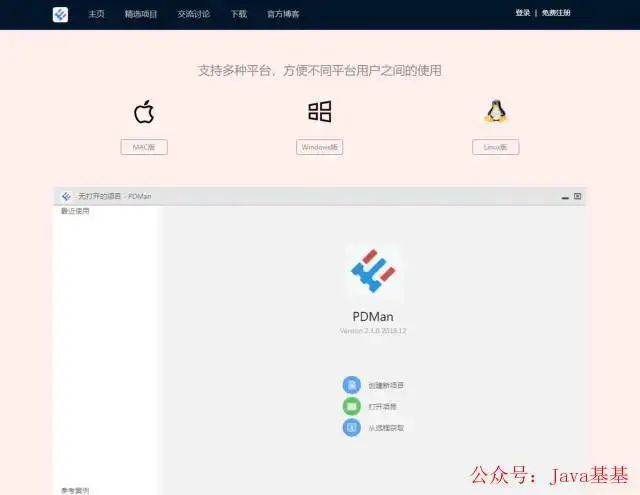This screenshot has width=640, height=495.
Task: Visit 官方博客 from the navbar
Action: click(283, 14)
